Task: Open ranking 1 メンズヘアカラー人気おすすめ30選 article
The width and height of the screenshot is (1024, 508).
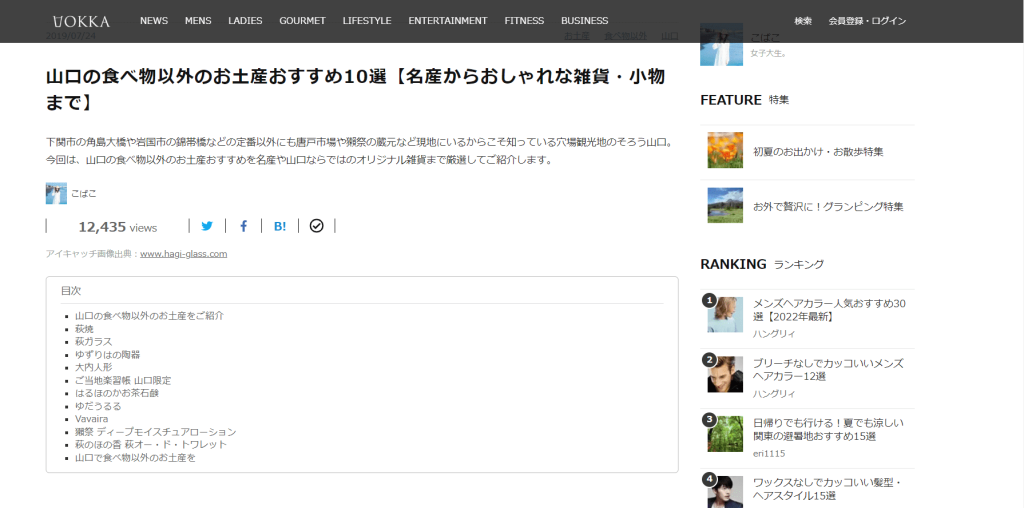Action: coord(829,310)
